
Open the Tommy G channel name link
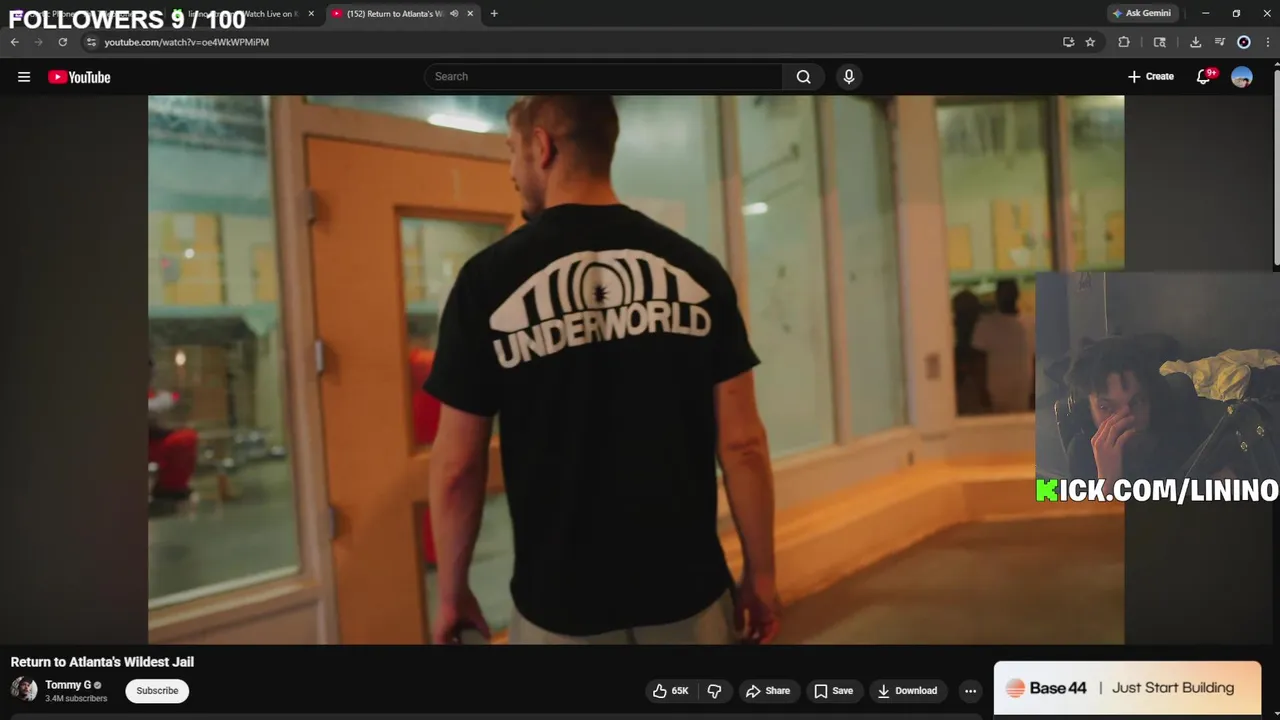[68, 685]
